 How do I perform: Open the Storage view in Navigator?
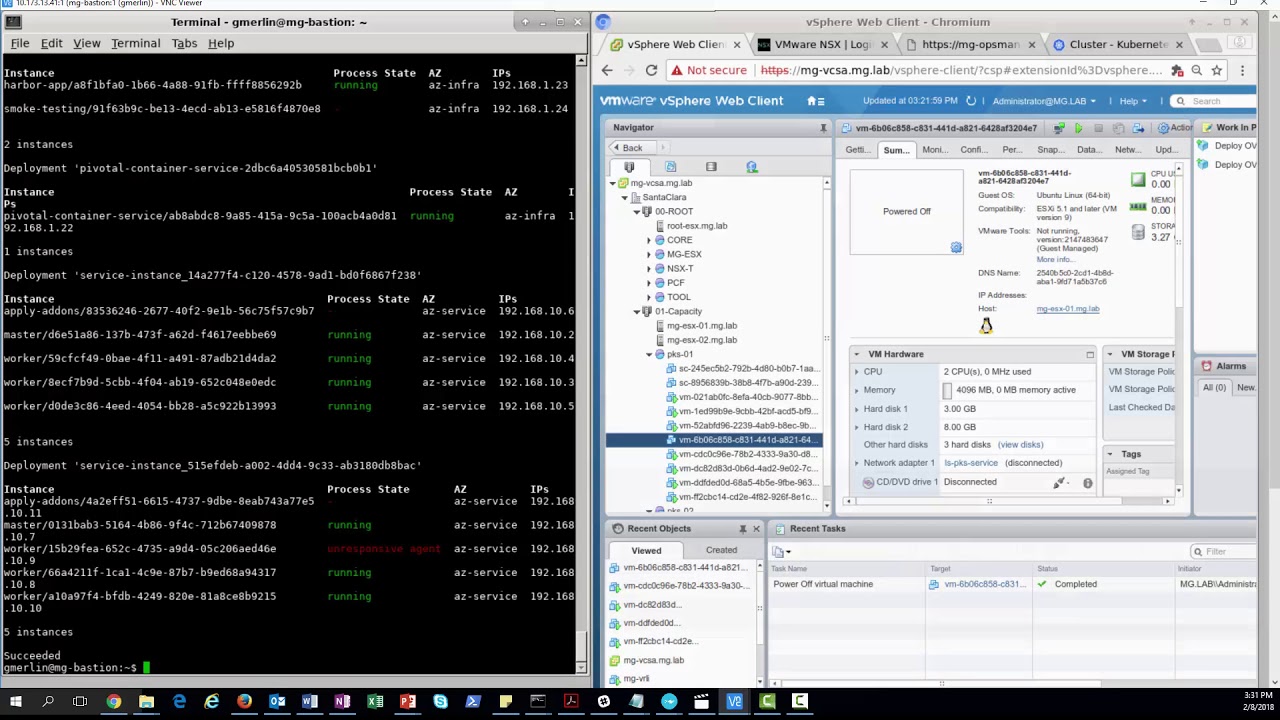pos(711,167)
